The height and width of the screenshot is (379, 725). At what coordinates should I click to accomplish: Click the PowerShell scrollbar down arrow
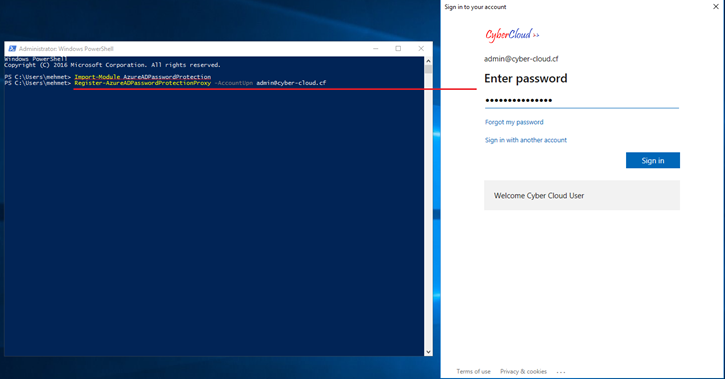(428, 352)
